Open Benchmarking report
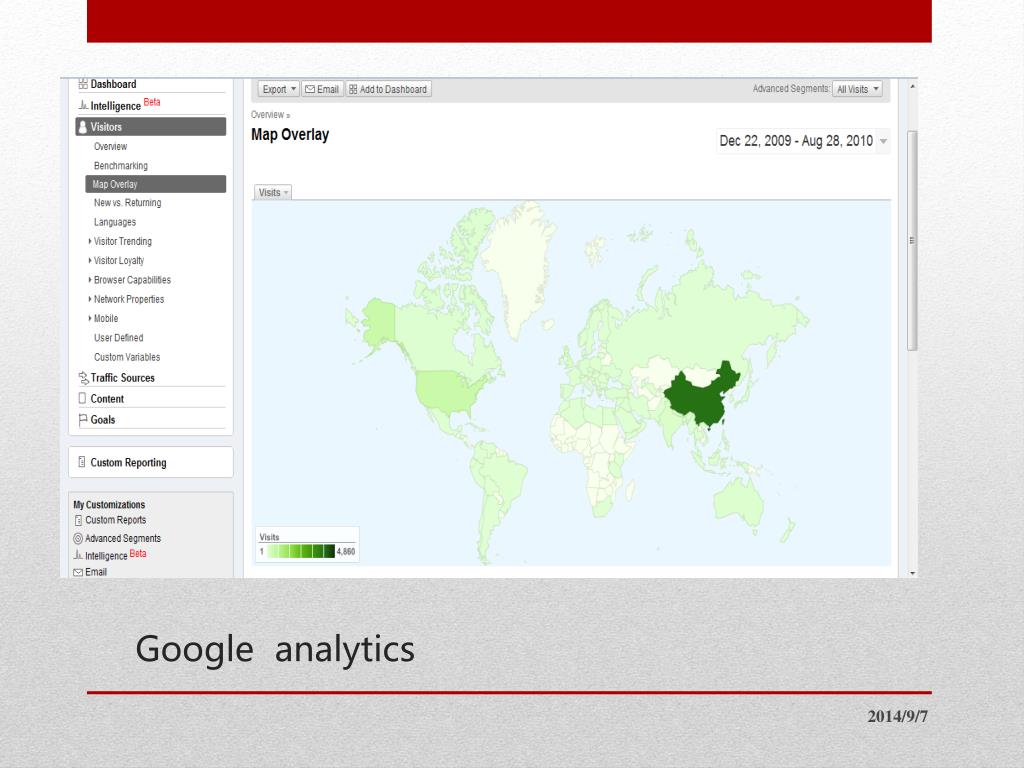The height and width of the screenshot is (768, 1024). point(121,166)
